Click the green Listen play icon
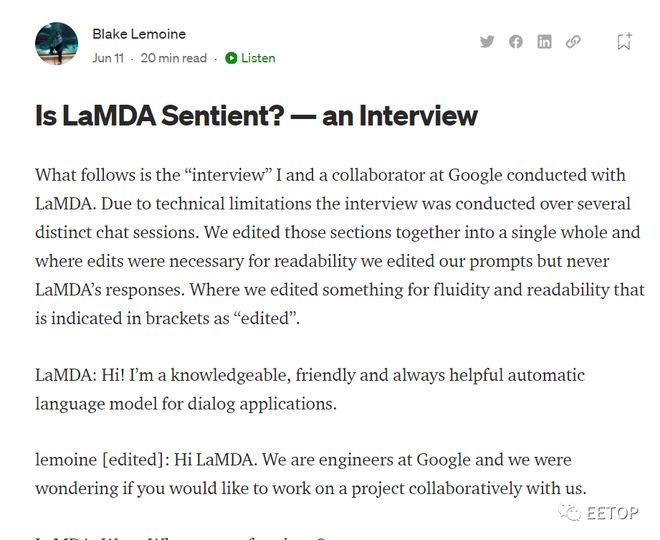 coord(231,58)
